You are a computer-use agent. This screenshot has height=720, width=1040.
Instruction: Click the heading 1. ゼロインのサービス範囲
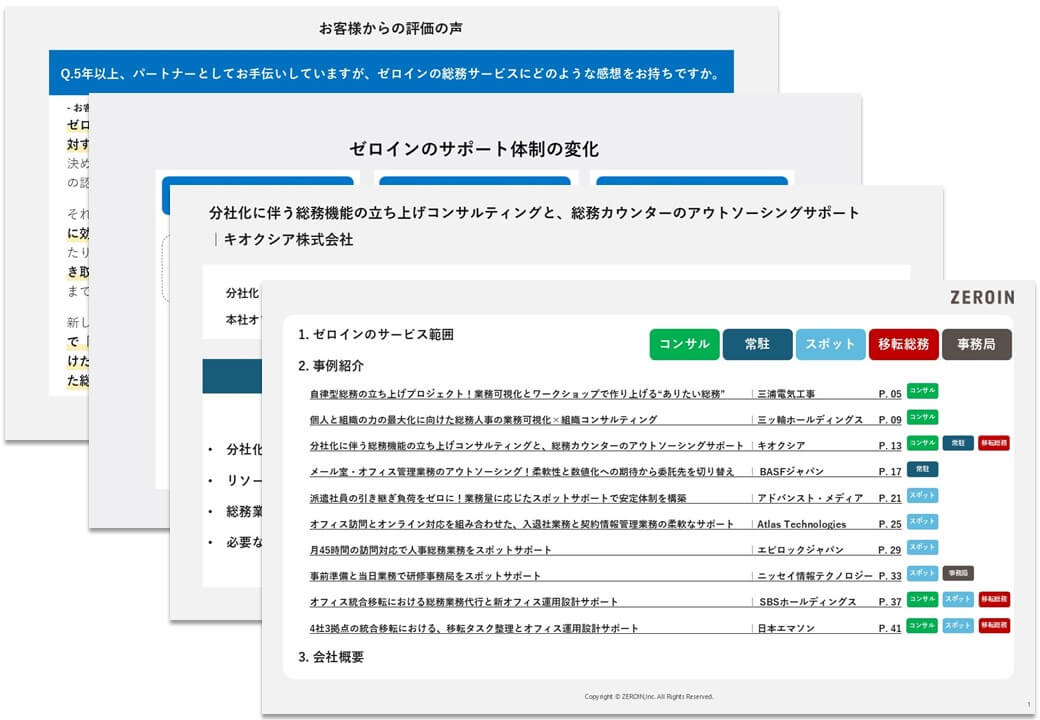[x=375, y=335]
